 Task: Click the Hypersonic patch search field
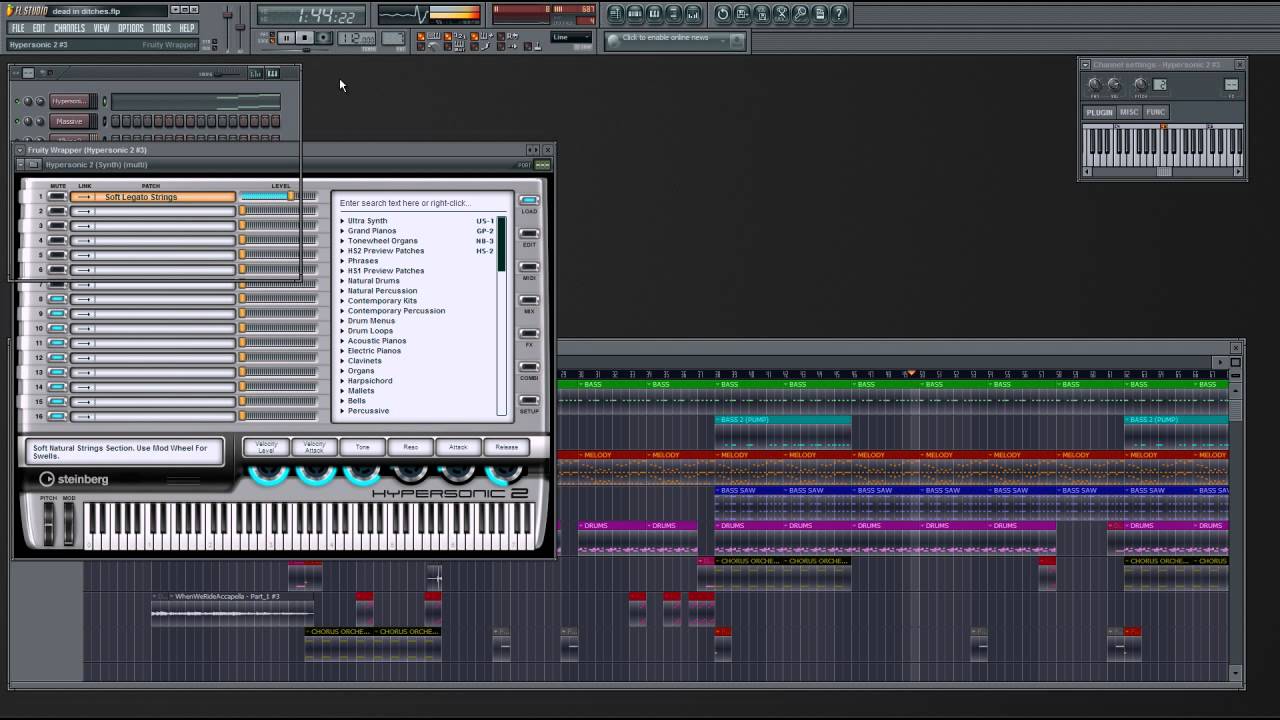[x=421, y=203]
